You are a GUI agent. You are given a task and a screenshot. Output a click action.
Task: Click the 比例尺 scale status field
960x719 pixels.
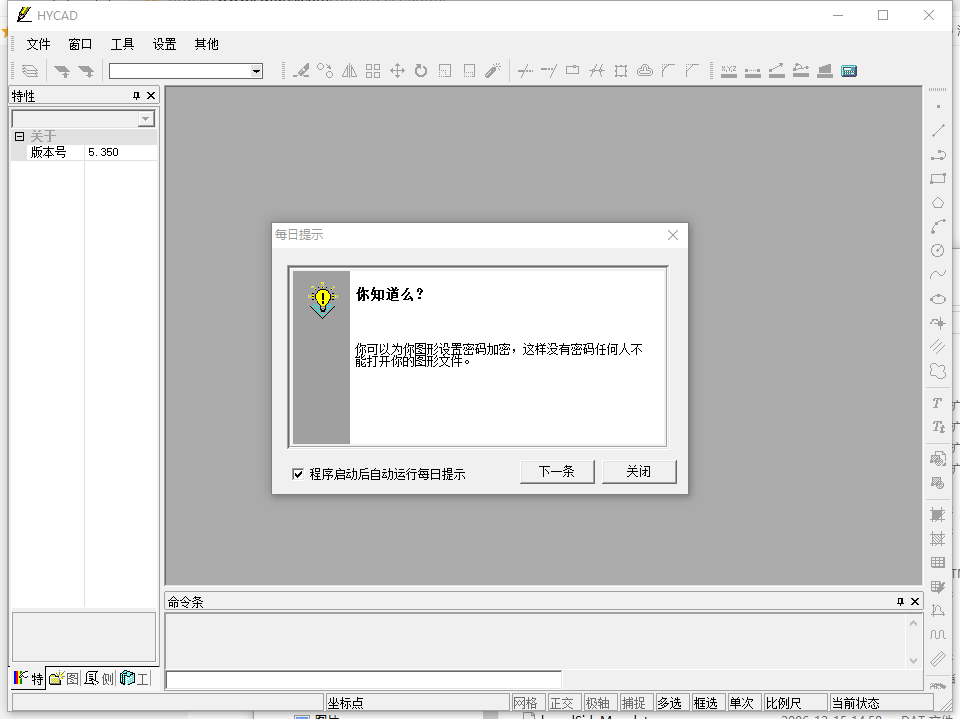coord(795,702)
